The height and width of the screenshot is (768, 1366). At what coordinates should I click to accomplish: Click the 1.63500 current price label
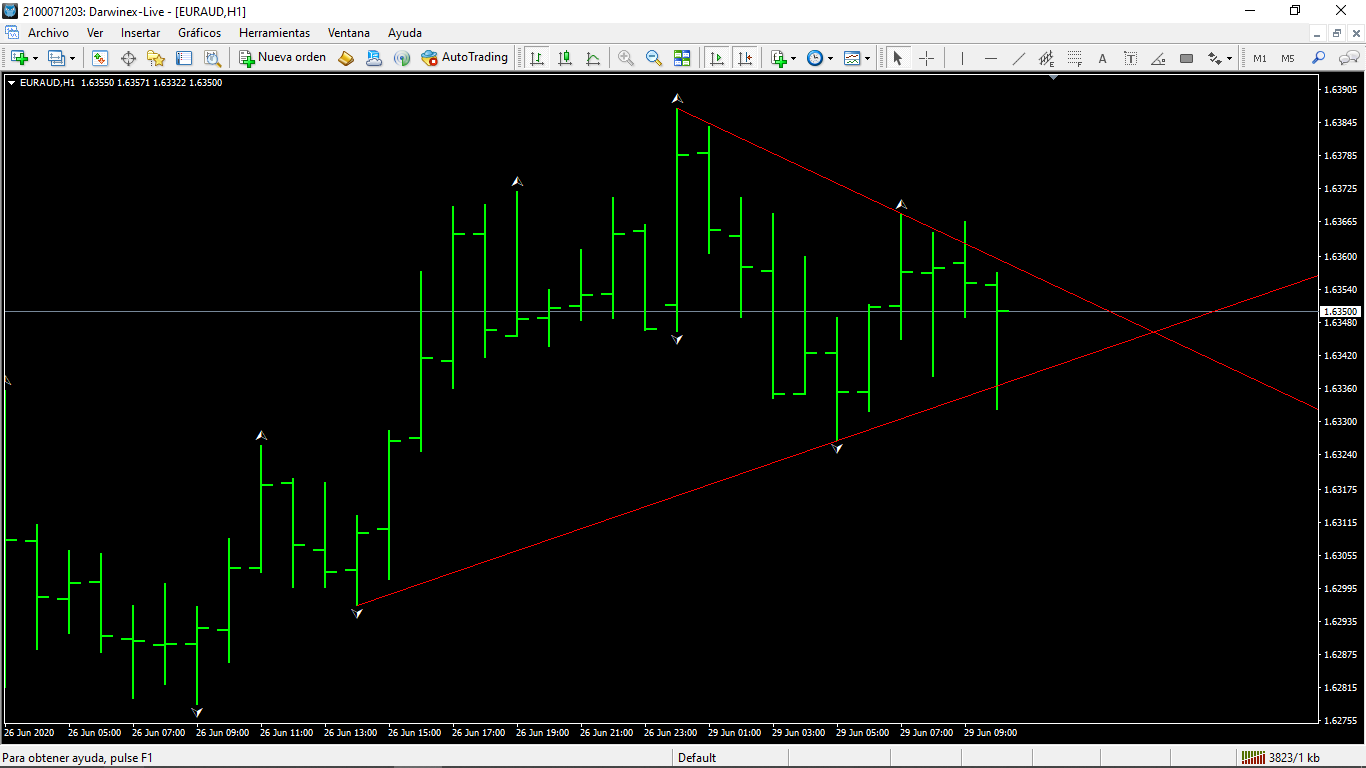click(1340, 312)
